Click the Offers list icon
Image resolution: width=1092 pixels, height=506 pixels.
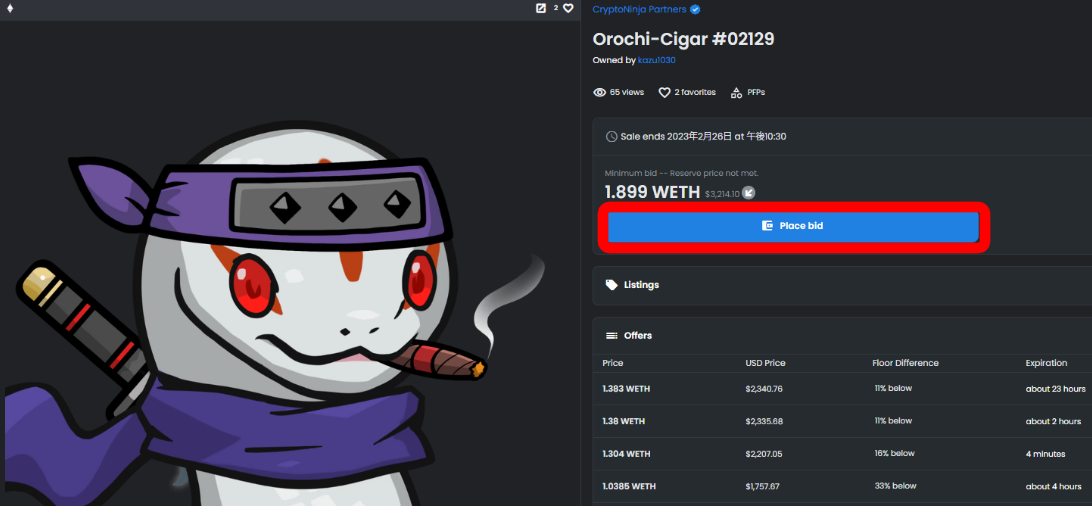point(611,335)
